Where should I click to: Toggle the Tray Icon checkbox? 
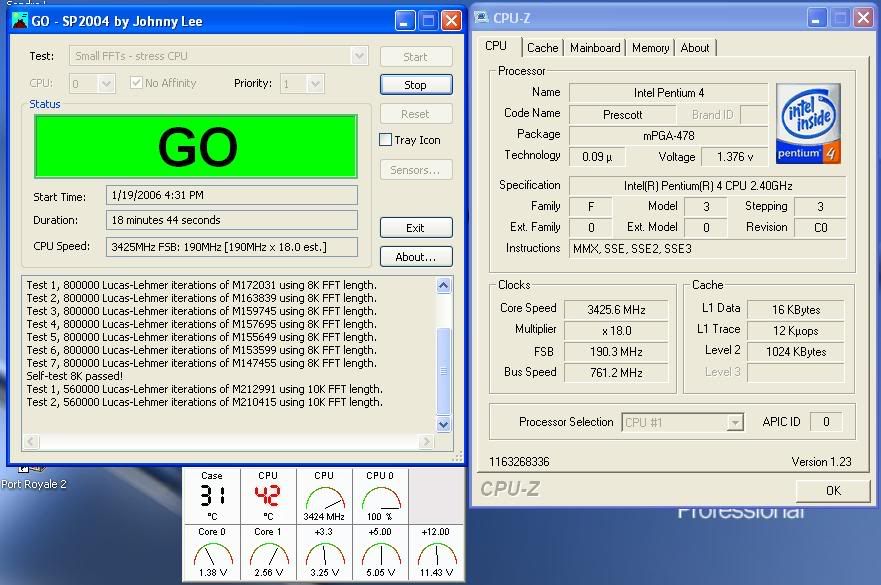coord(385,140)
